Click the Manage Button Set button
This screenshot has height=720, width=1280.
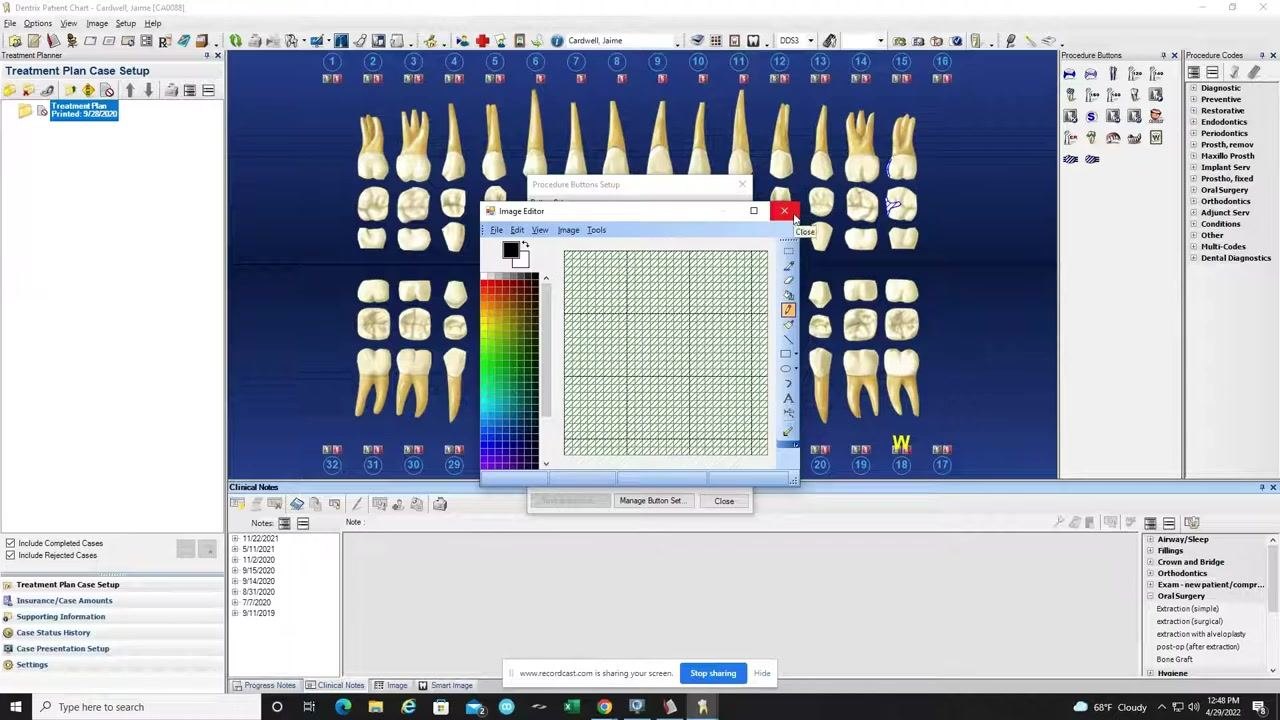[x=650, y=501]
